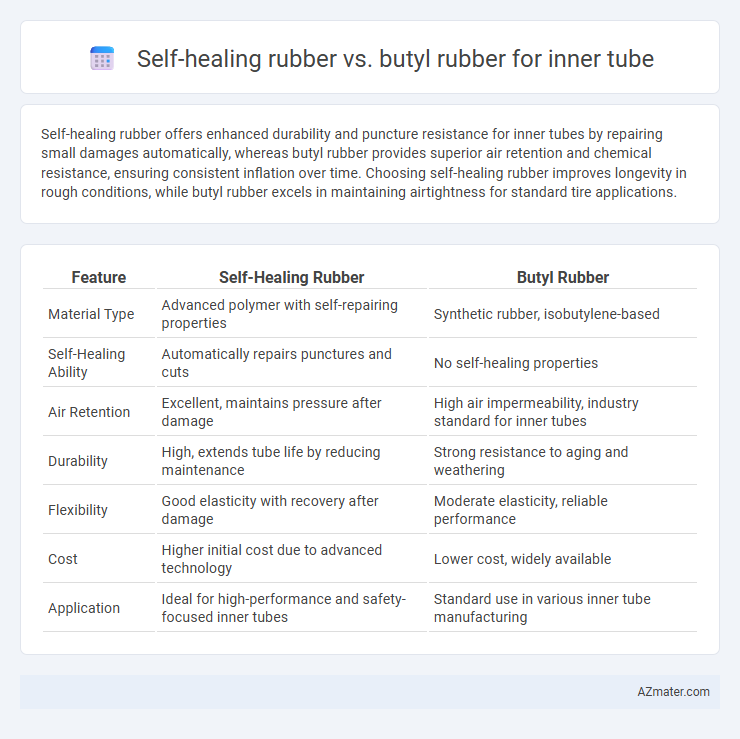Click the 'Material Type' row label
740x739 pixels.
(x=91, y=314)
